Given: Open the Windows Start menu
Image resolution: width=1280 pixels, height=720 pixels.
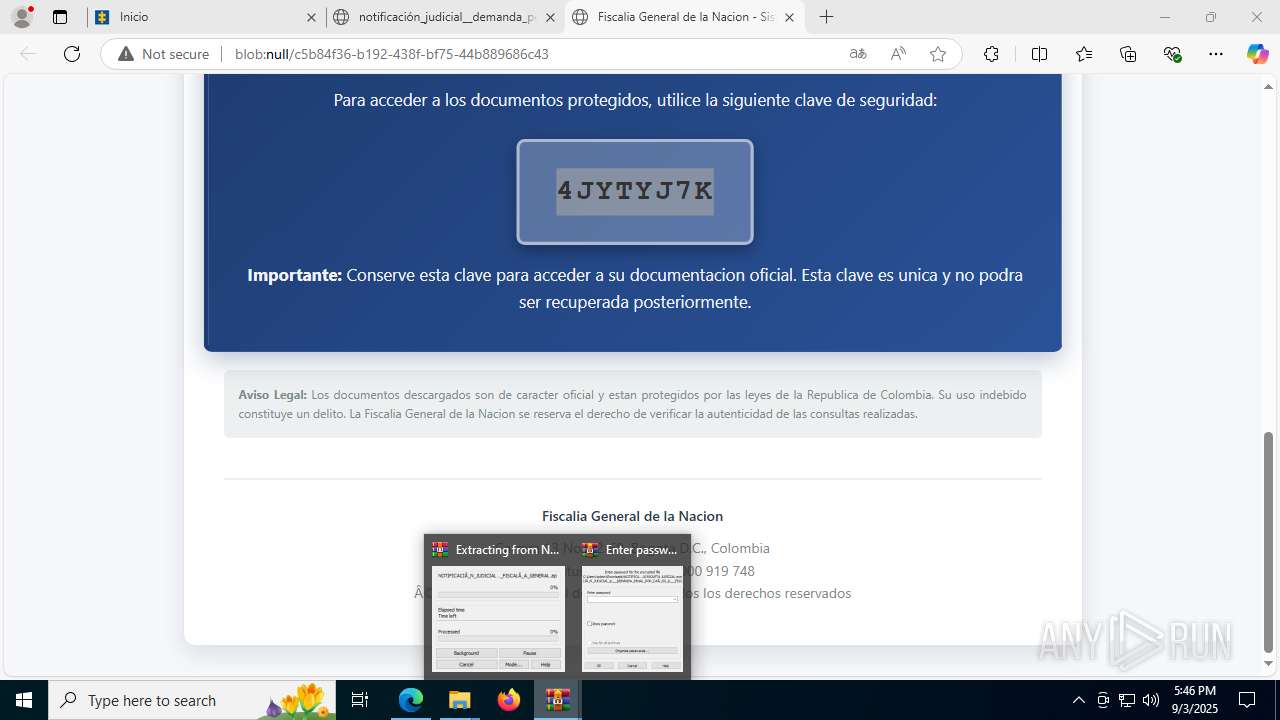Looking at the screenshot, I should point(24,700).
